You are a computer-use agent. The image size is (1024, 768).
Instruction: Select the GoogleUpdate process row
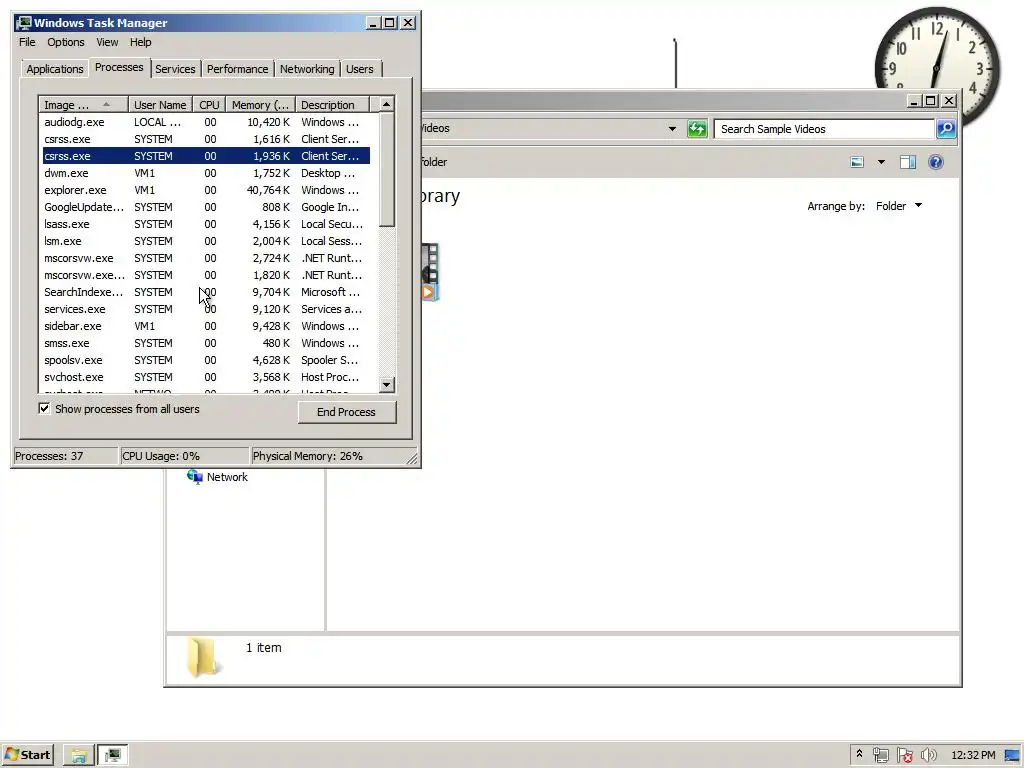click(x=204, y=207)
